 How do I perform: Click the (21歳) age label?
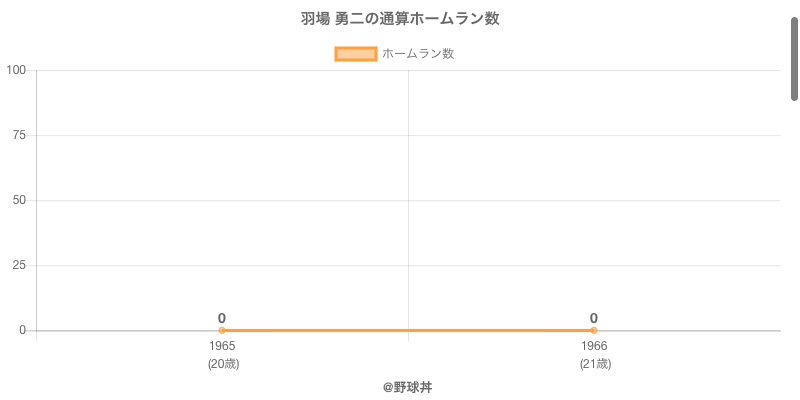[x=595, y=364]
